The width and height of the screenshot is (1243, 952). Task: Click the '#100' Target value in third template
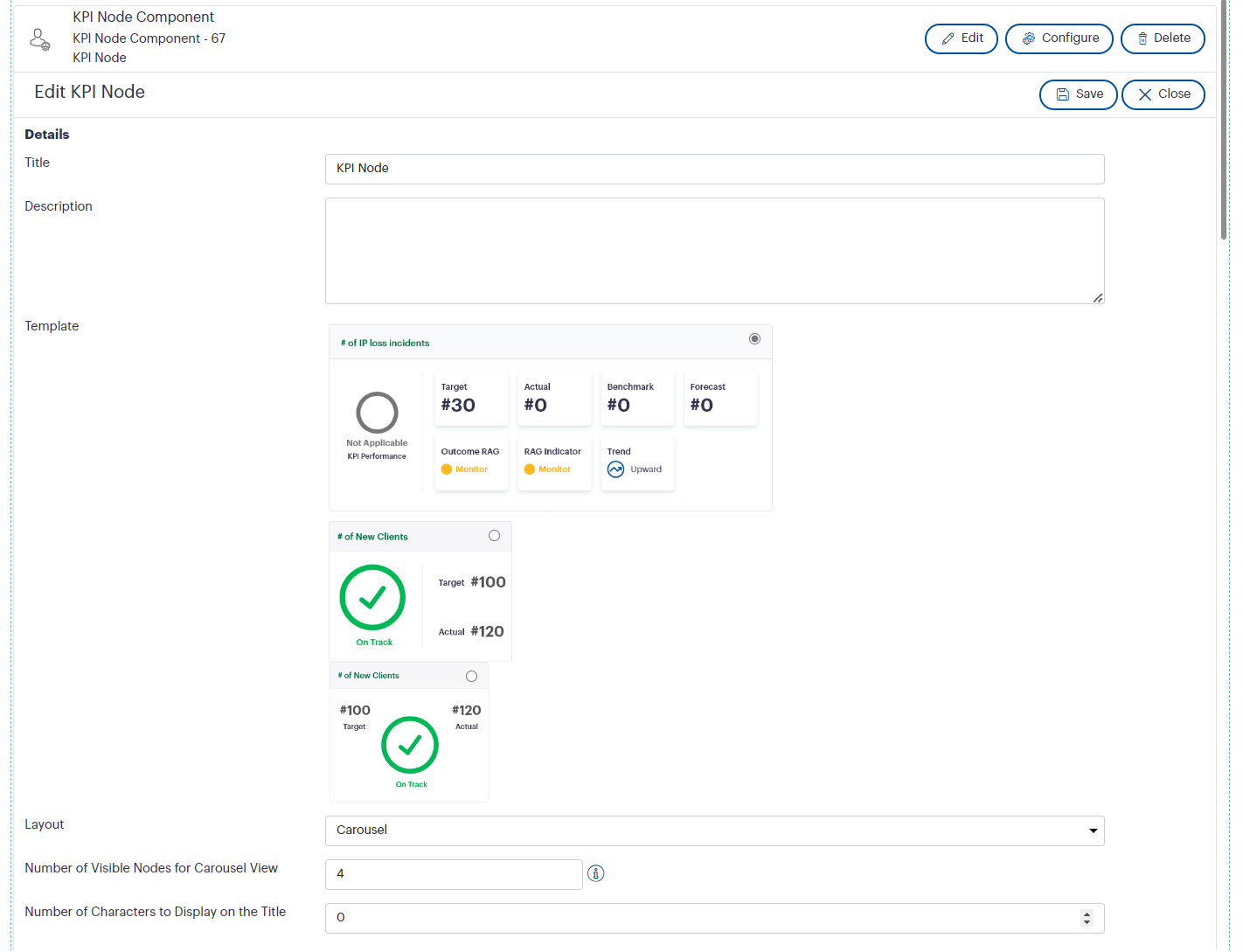pos(355,711)
